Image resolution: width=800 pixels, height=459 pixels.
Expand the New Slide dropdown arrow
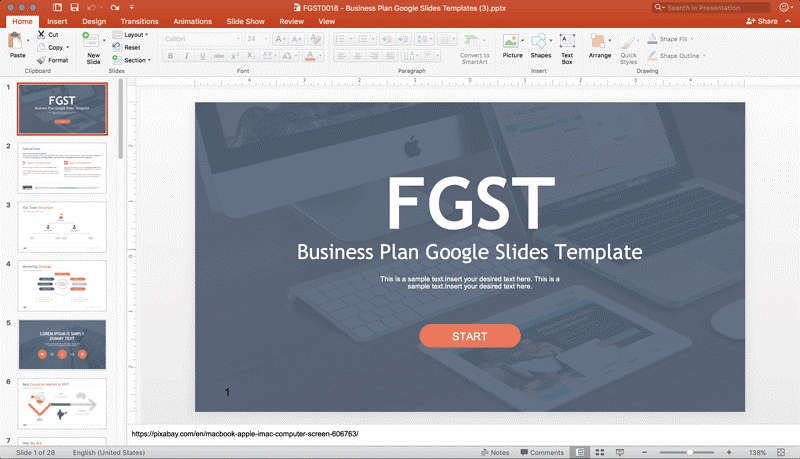tap(104, 40)
